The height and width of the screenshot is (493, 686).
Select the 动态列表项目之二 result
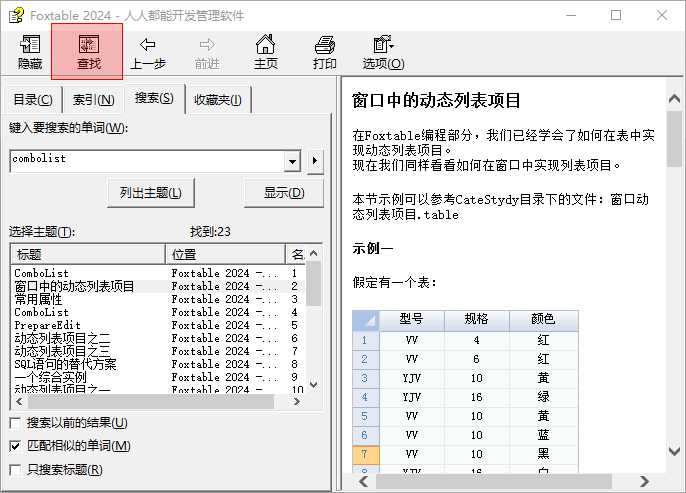(158, 339)
